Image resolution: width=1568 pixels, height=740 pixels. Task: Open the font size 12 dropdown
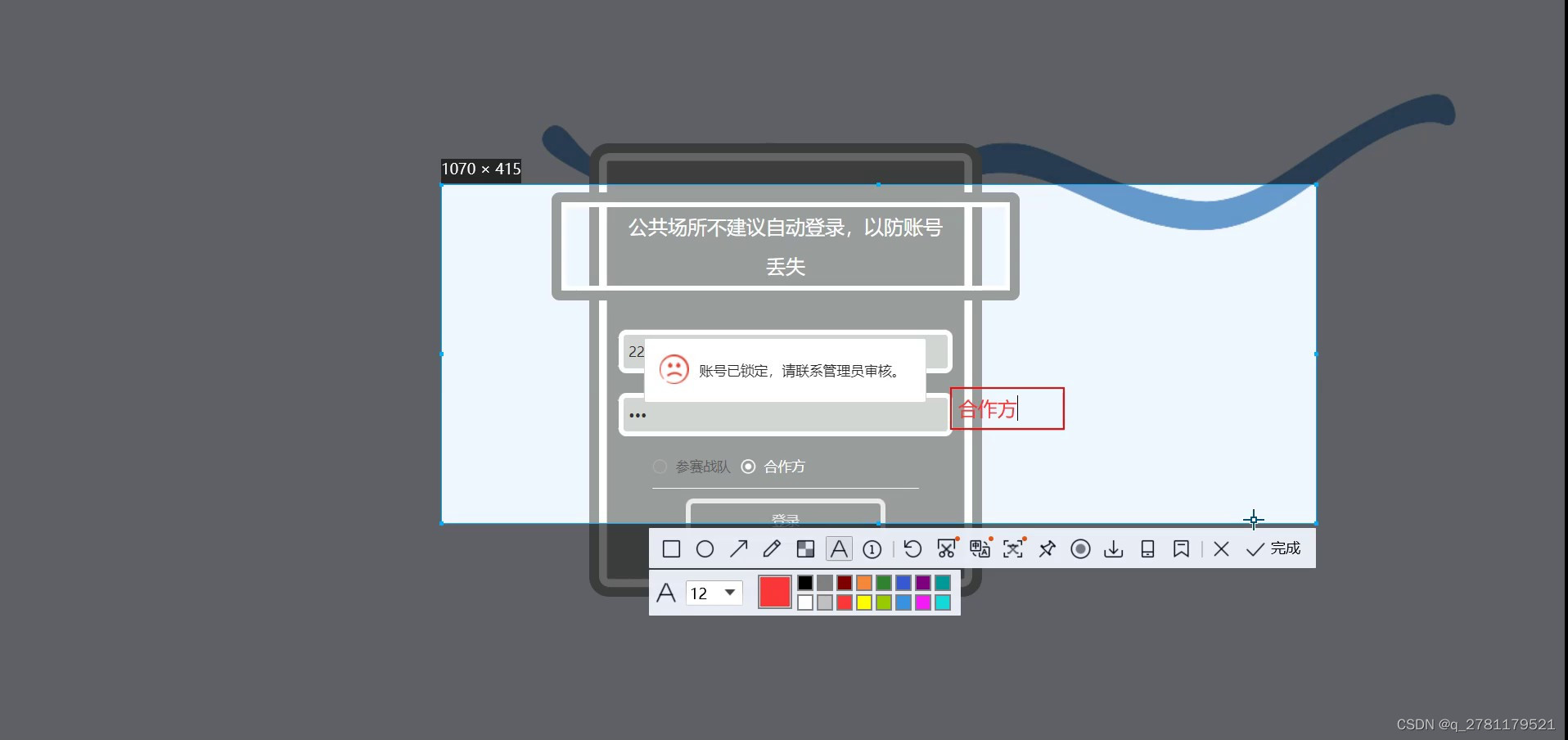(x=714, y=593)
